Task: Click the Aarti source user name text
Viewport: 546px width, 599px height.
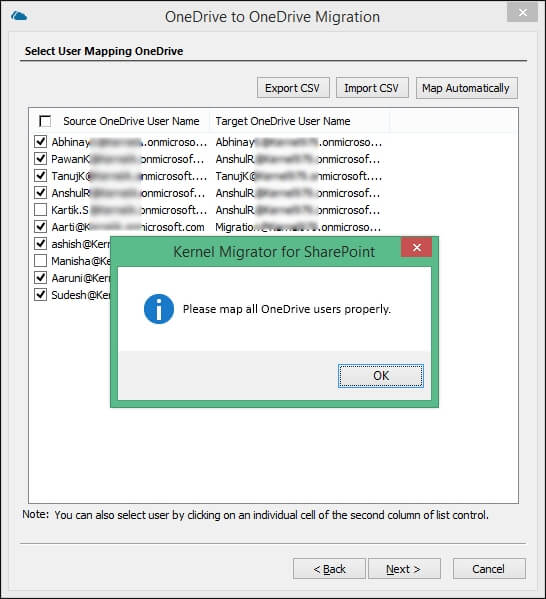Action: (128, 227)
